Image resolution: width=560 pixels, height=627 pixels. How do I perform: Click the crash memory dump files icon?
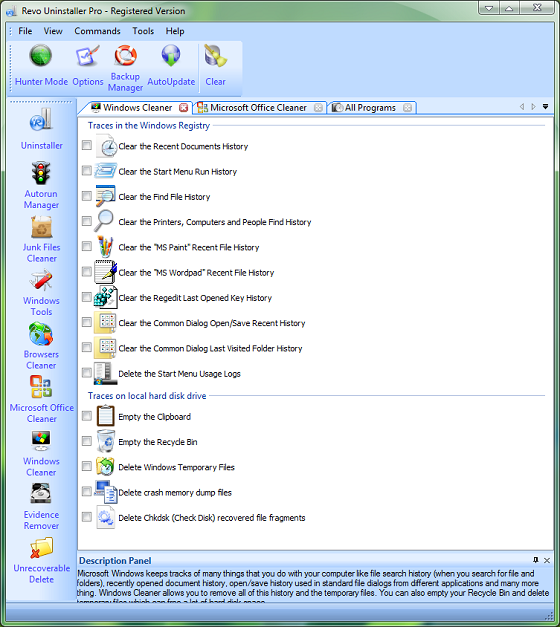coord(106,492)
